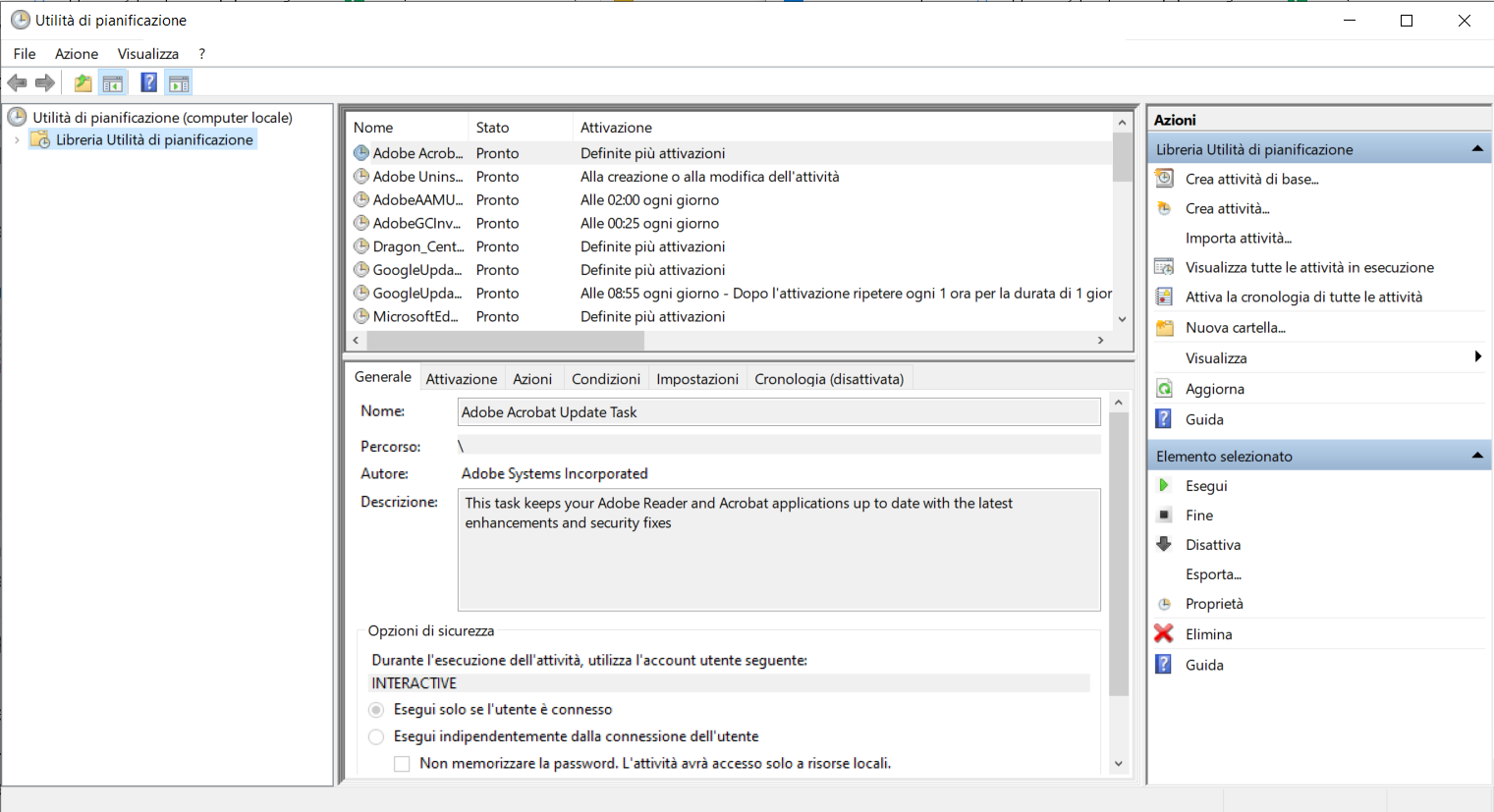
Task: Open the Azione menu
Action: pyautogui.click(x=77, y=54)
